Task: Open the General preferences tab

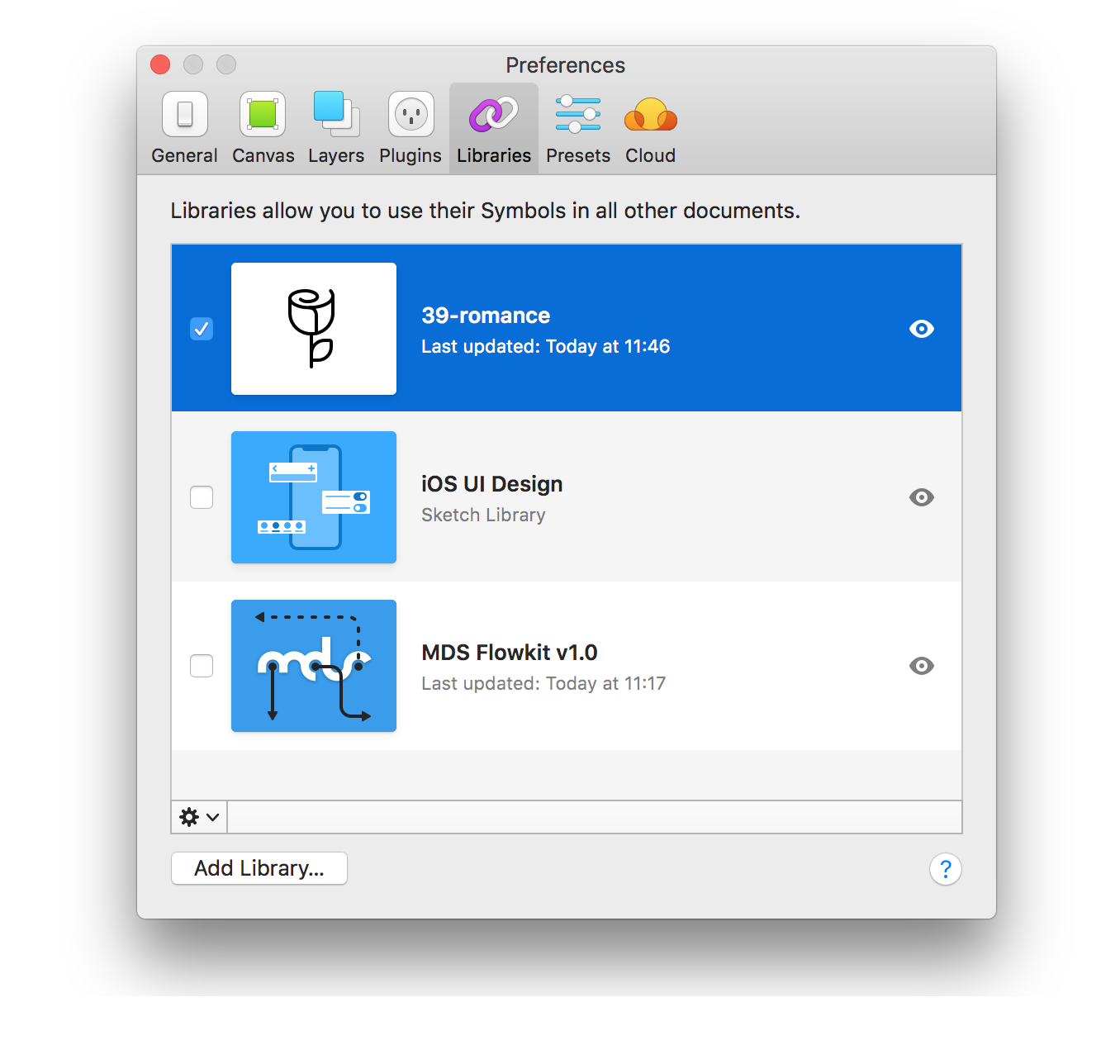Action: (x=184, y=129)
